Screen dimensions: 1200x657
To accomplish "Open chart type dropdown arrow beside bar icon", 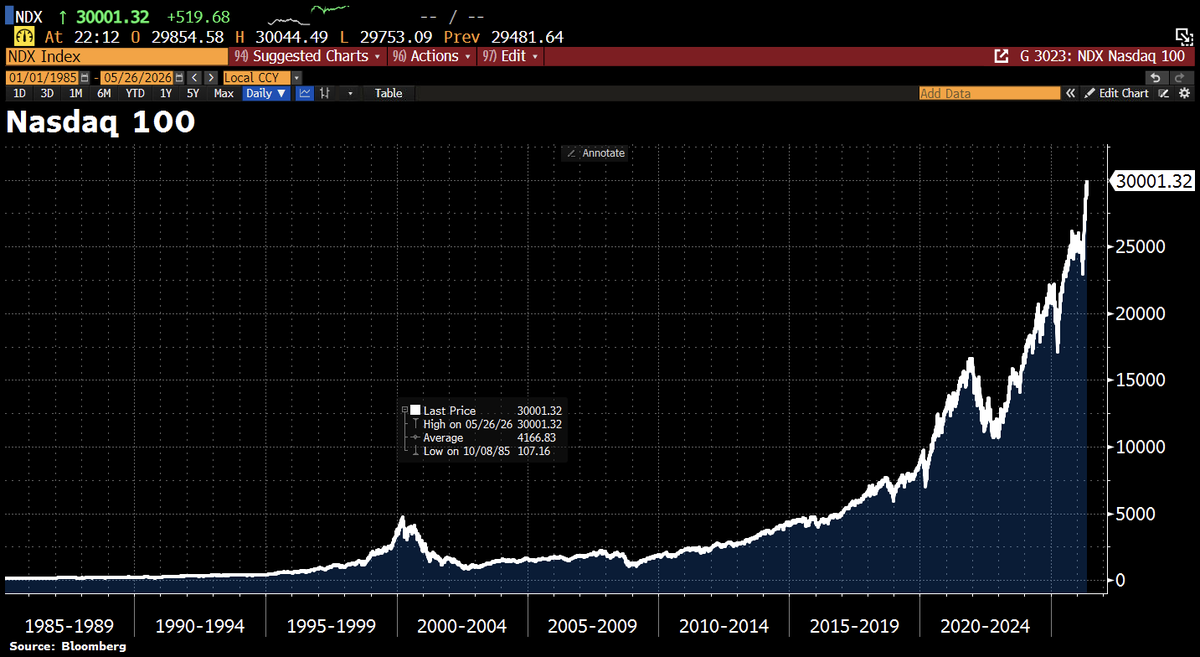I will 350,93.
